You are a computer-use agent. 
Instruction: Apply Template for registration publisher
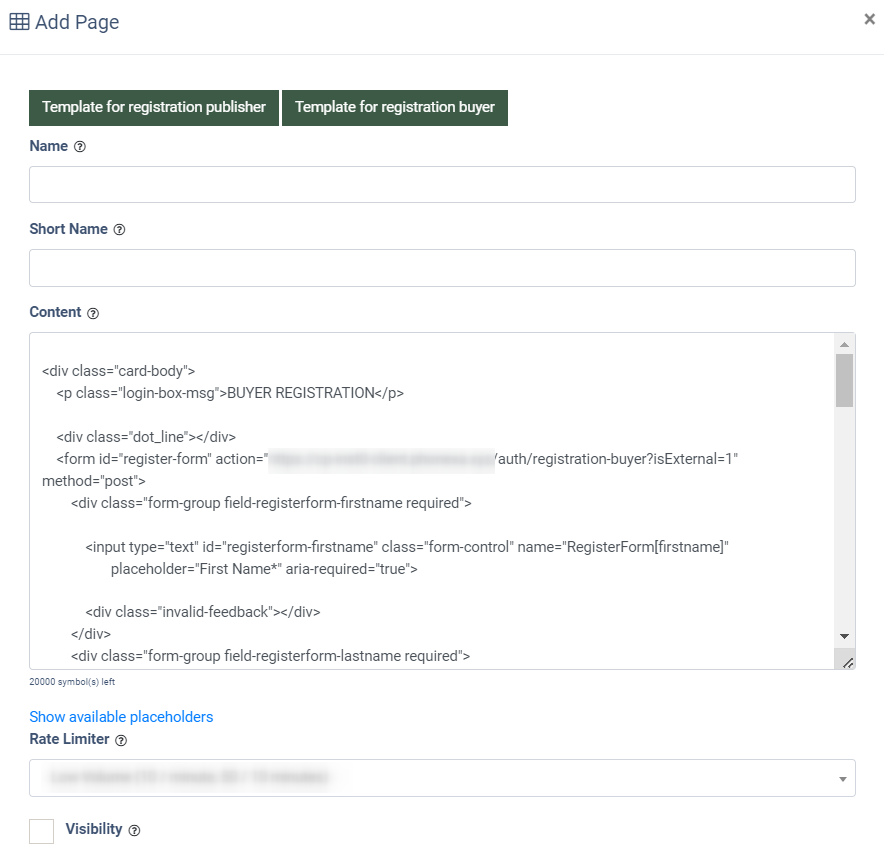tap(154, 107)
